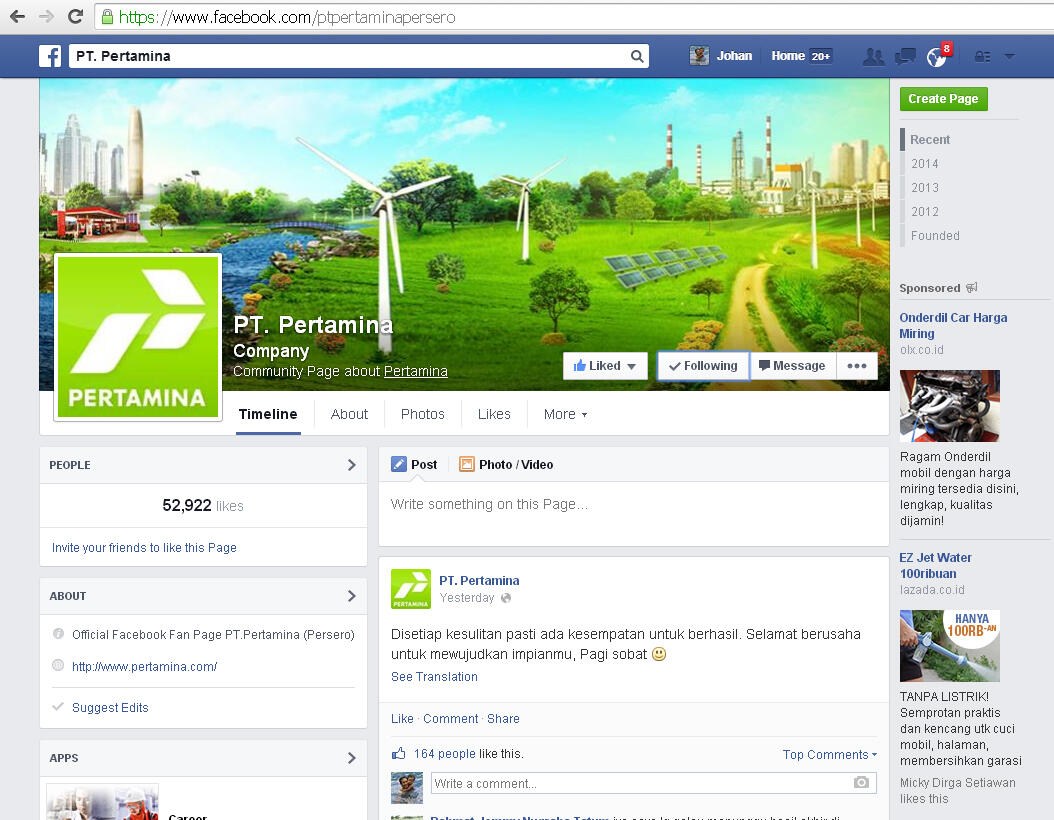Viewport: 1054px width, 820px height.
Task: Click the Pertamina page profile picture
Action: click(138, 337)
